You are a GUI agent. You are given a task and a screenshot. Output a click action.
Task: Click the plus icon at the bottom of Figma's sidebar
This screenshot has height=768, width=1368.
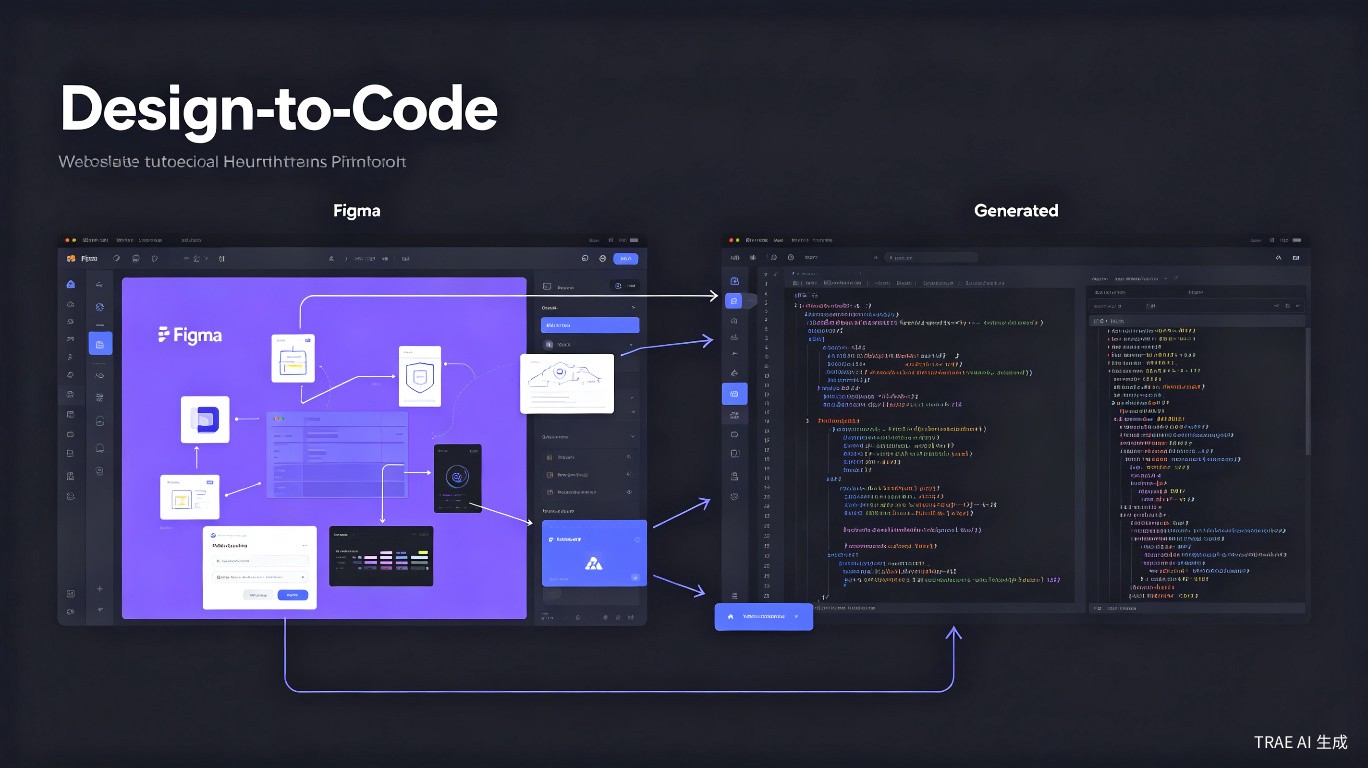pos(100,589)
